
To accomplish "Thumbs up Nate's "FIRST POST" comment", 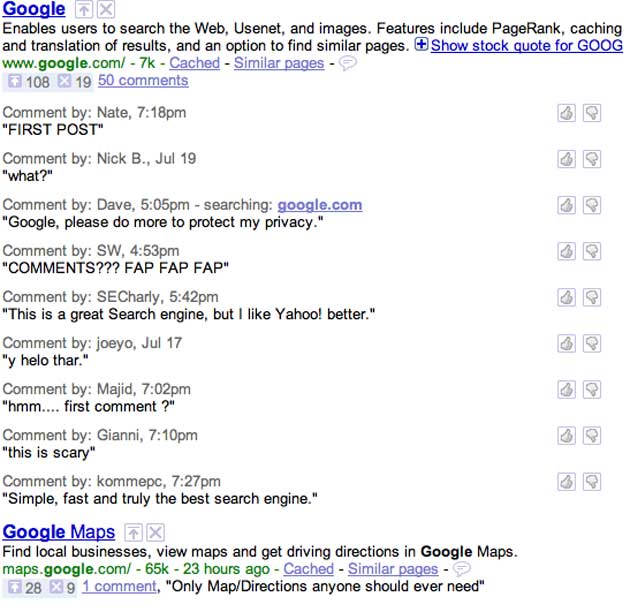I will click(x=566, y=113).
